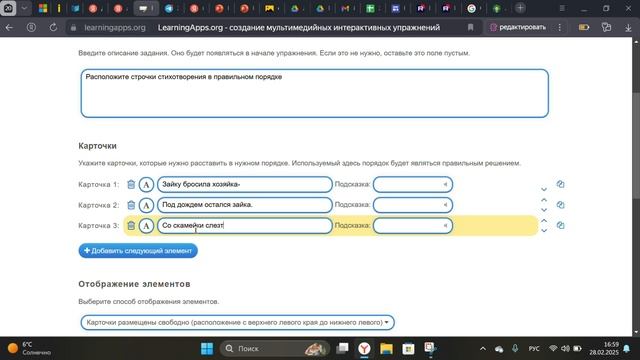The height and width of the screenshot is (360, 640).
Task: Open Yandex Browser from taskbar
Action: coord(364,349)
